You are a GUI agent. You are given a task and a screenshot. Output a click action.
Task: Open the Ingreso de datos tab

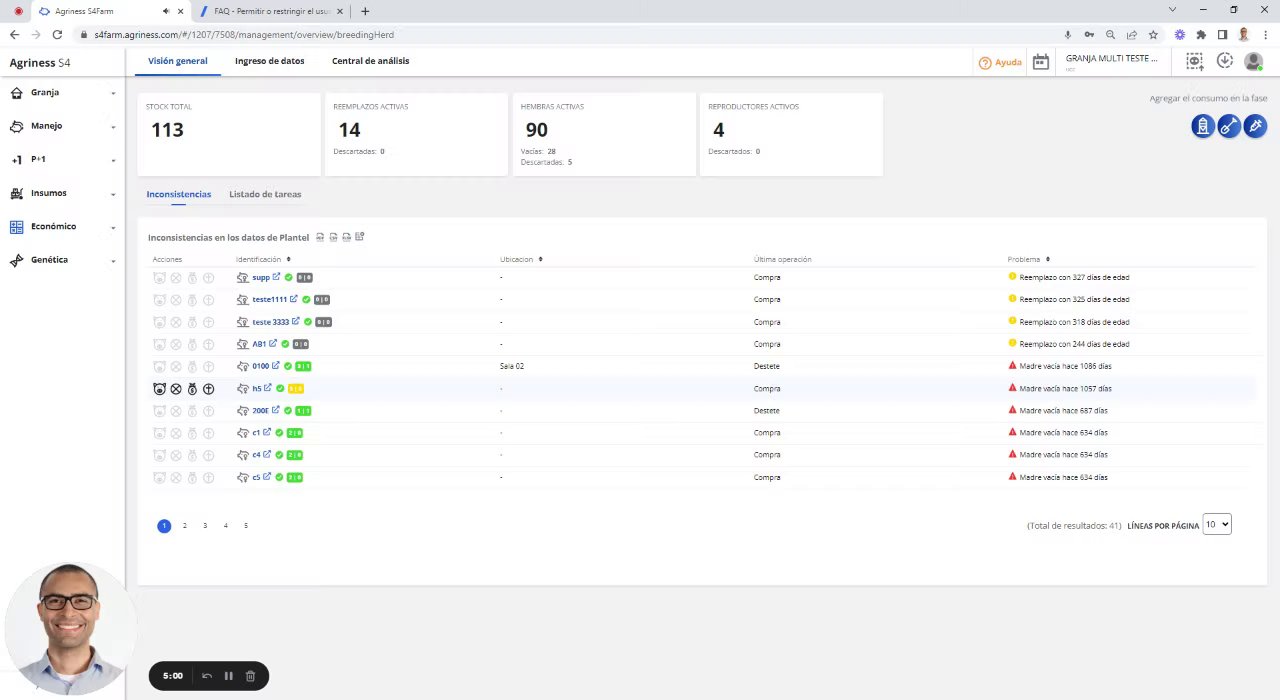coord(269,61)
